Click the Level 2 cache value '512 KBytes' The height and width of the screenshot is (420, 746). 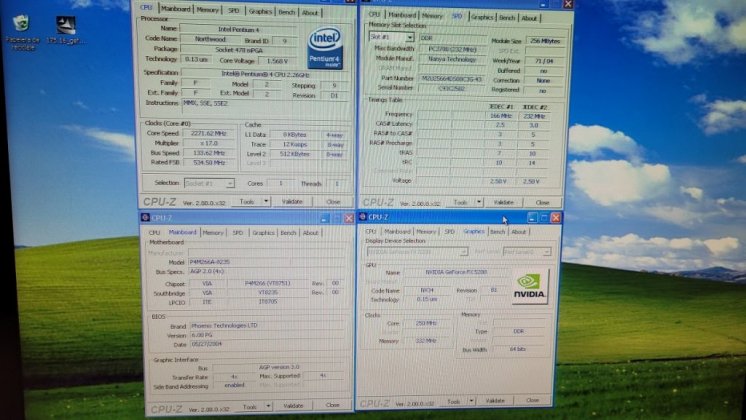tap(295, 154)
